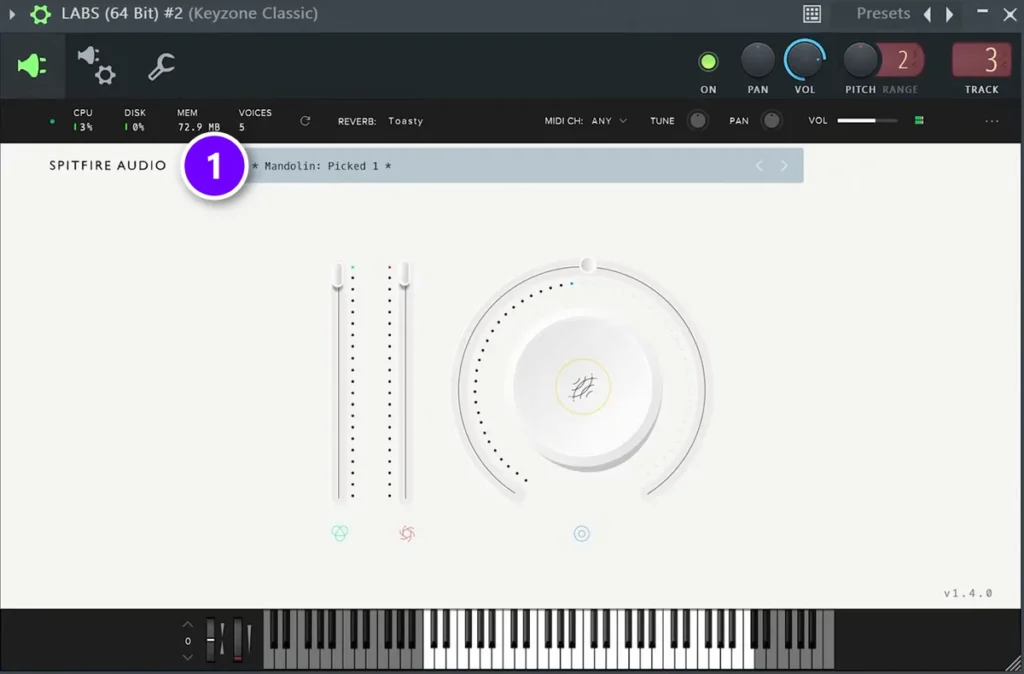The height and width of the screenshot is (674, 1024).
Task: Click the big central knob
Action: [x=586, y=392]
